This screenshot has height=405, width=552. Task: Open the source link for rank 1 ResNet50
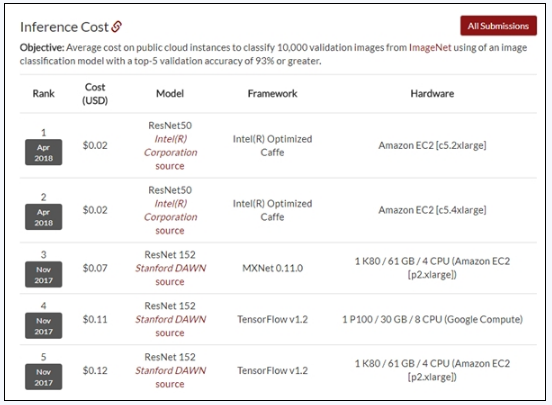[x=170, y=166]
